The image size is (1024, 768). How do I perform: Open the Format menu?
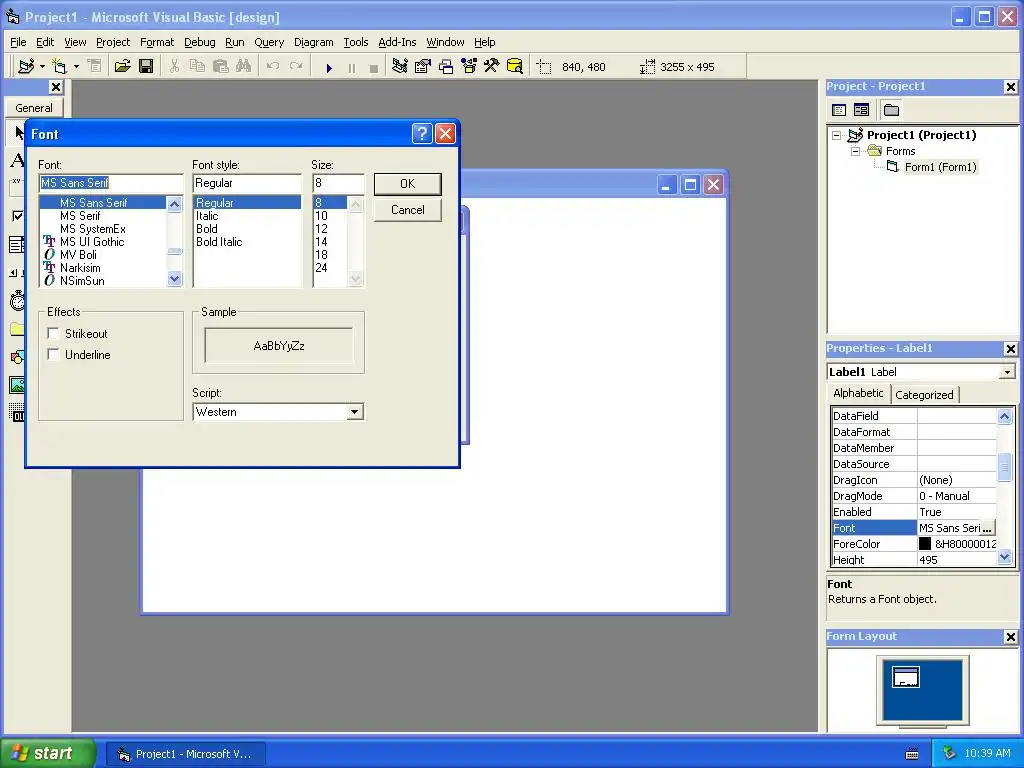[157, 42]
